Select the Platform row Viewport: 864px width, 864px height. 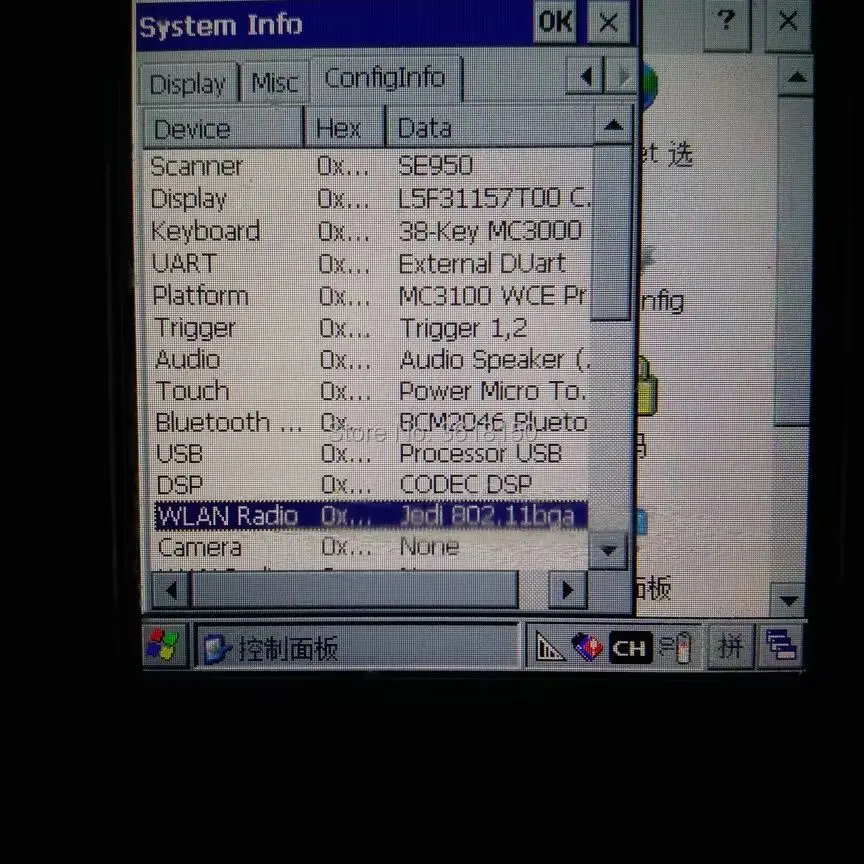(x=369, y=296)
